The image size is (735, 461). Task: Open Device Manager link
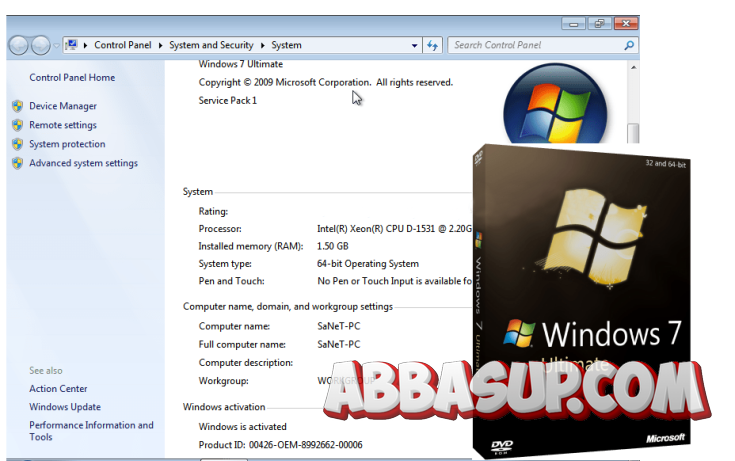point(63,106)
